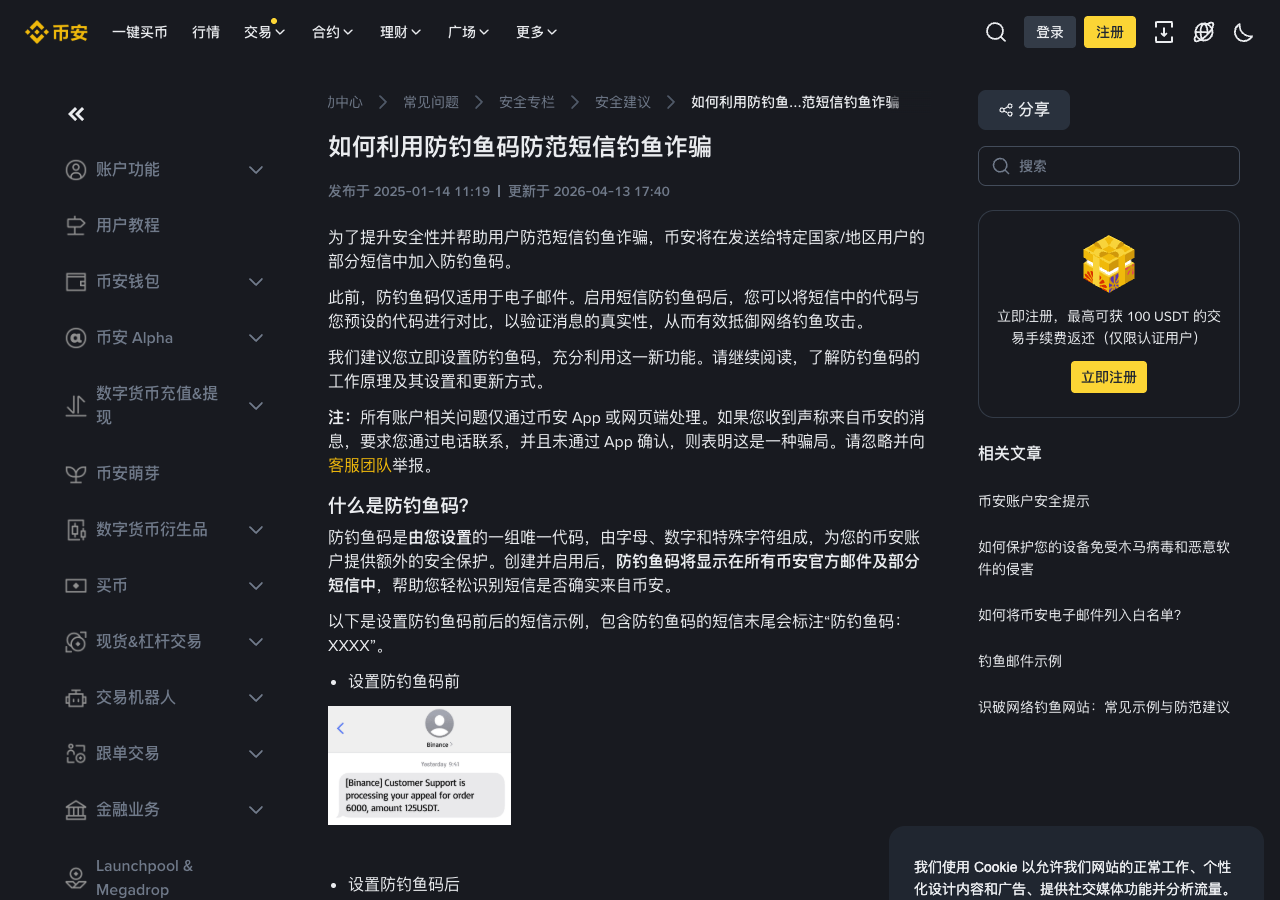
Task: Click the 现货&杠杆交易 icon
Action: (x=76, y=642)
